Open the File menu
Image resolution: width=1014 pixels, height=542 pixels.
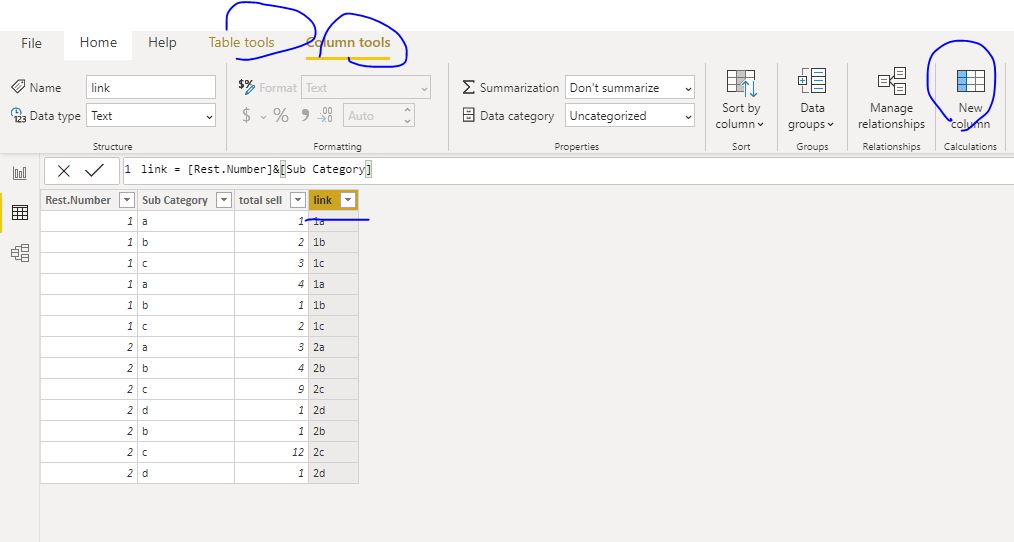(31, 43)
